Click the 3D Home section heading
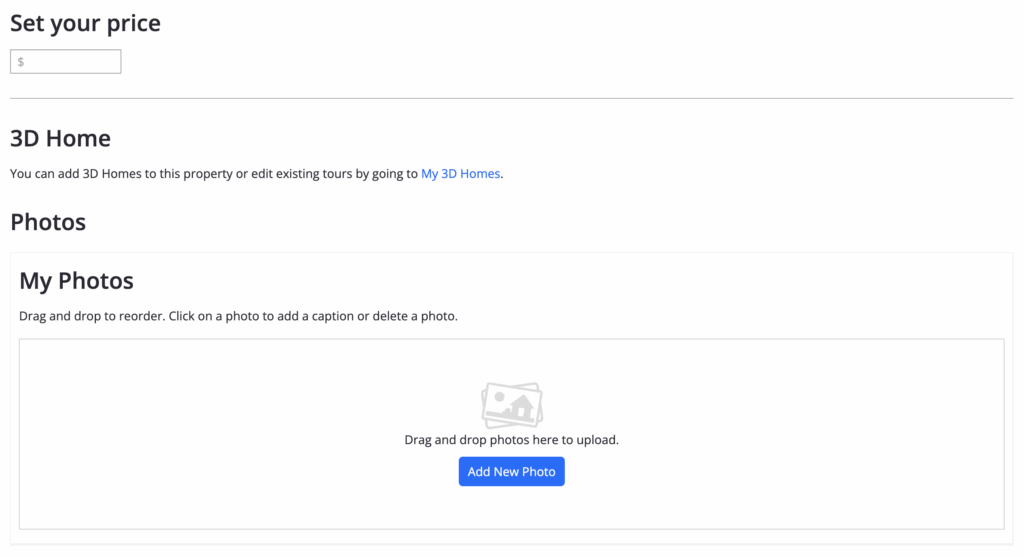1024x557 pixels. [60, 138]
